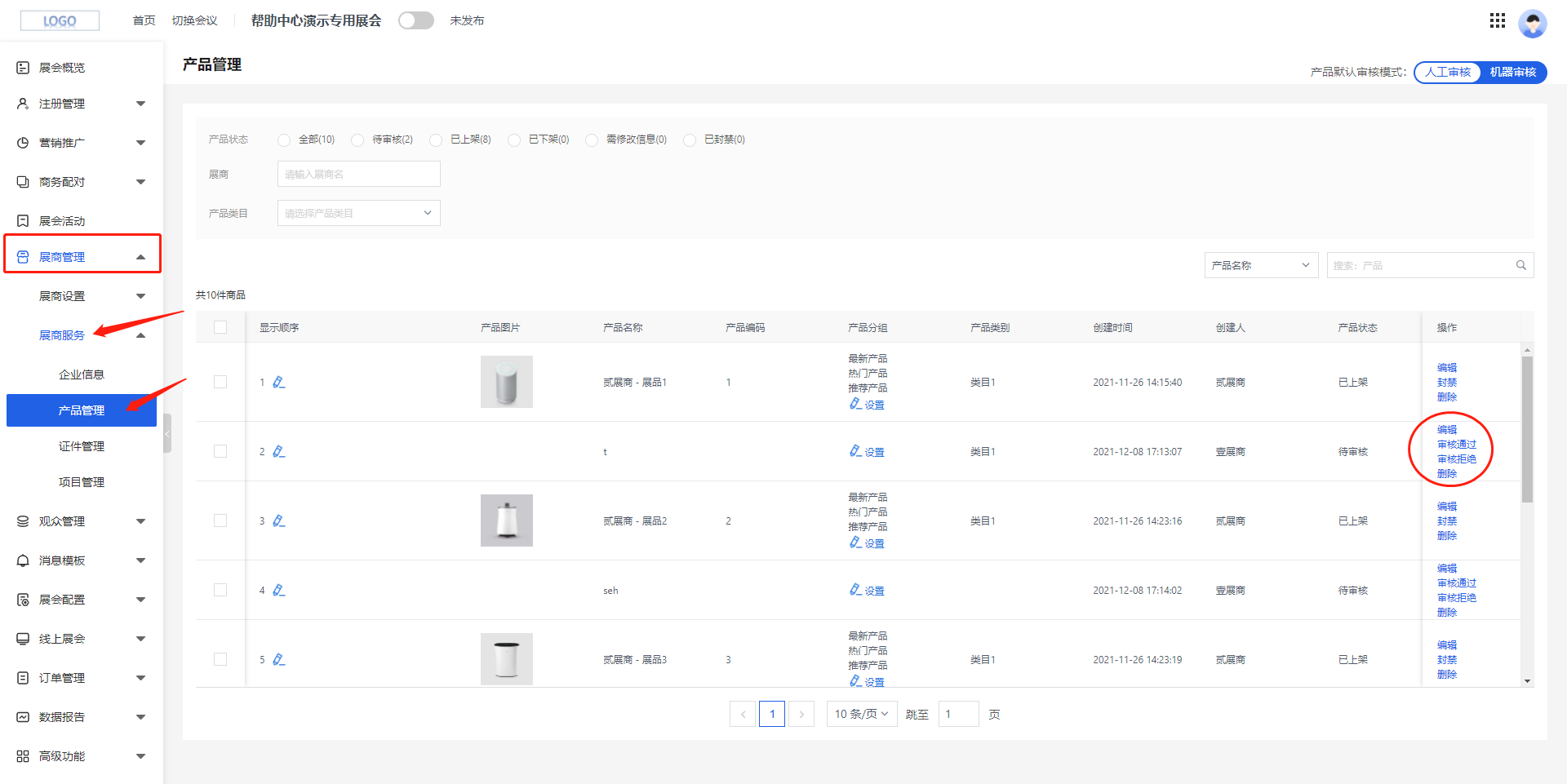Open the 产品类目 dropdown
The height and width of the screenshot is (784, 1567).
tap(359, 213)
